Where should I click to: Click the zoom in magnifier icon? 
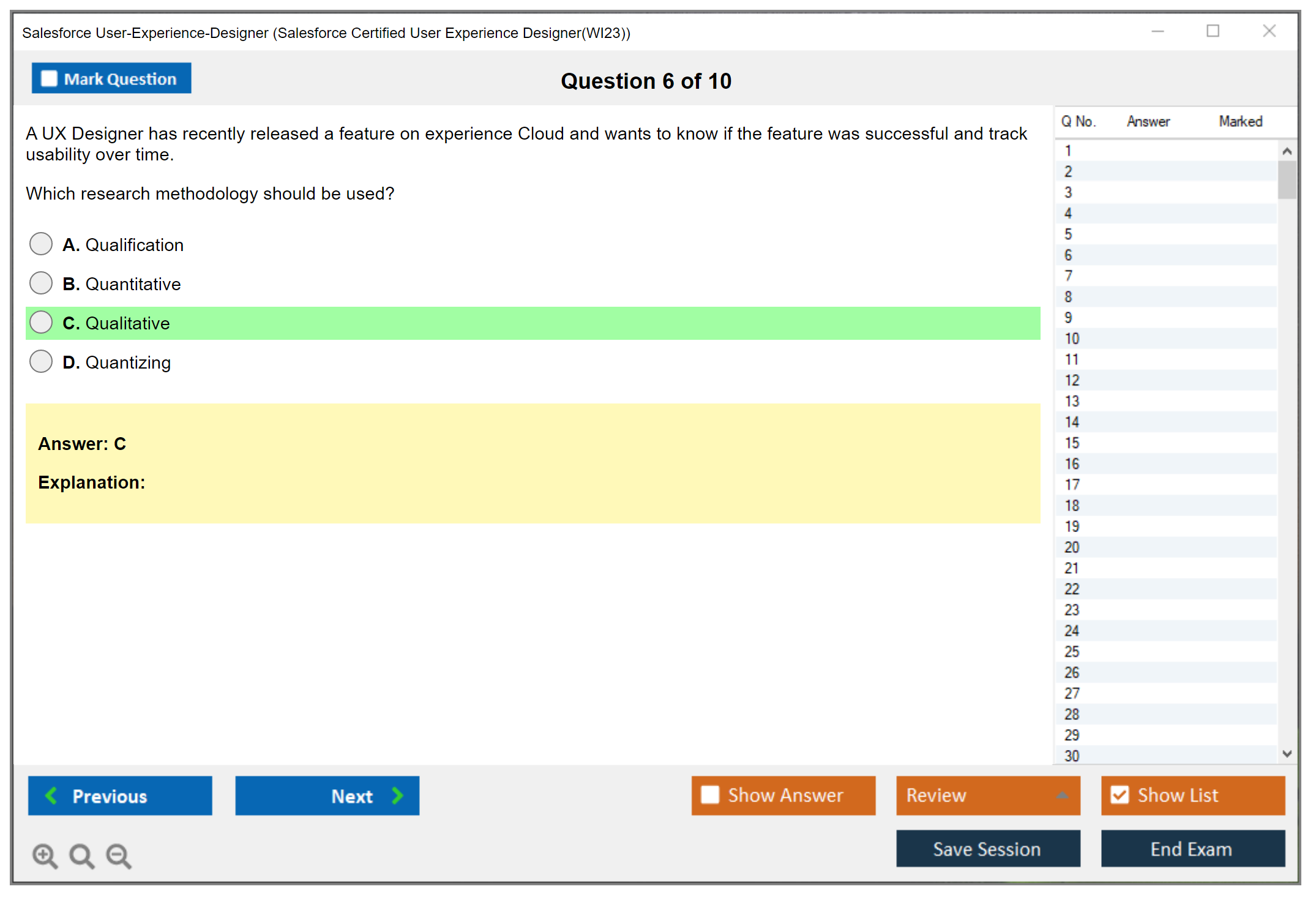click(x=45, y=855)
